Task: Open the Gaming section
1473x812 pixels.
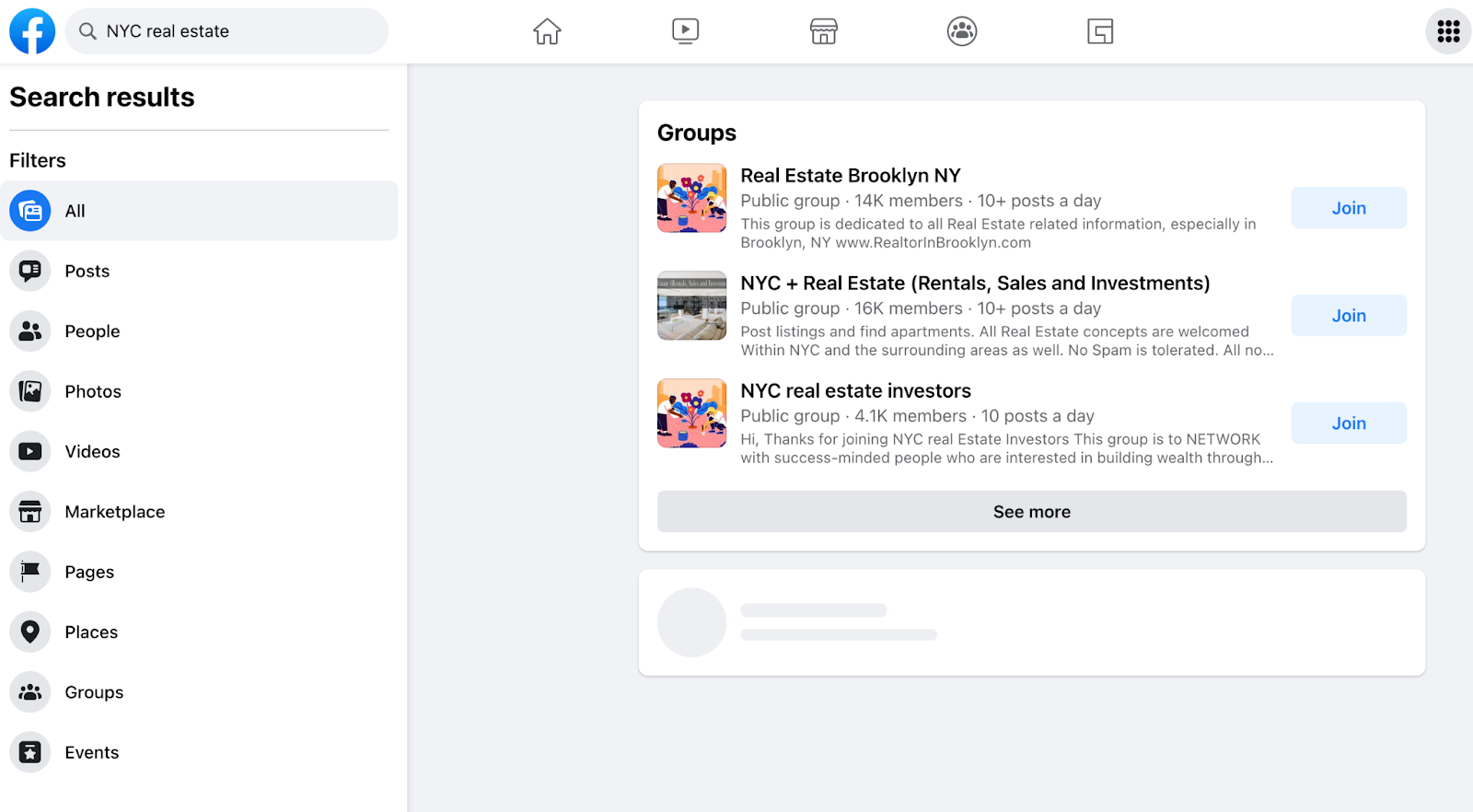Action: (x=1099, y=30)
